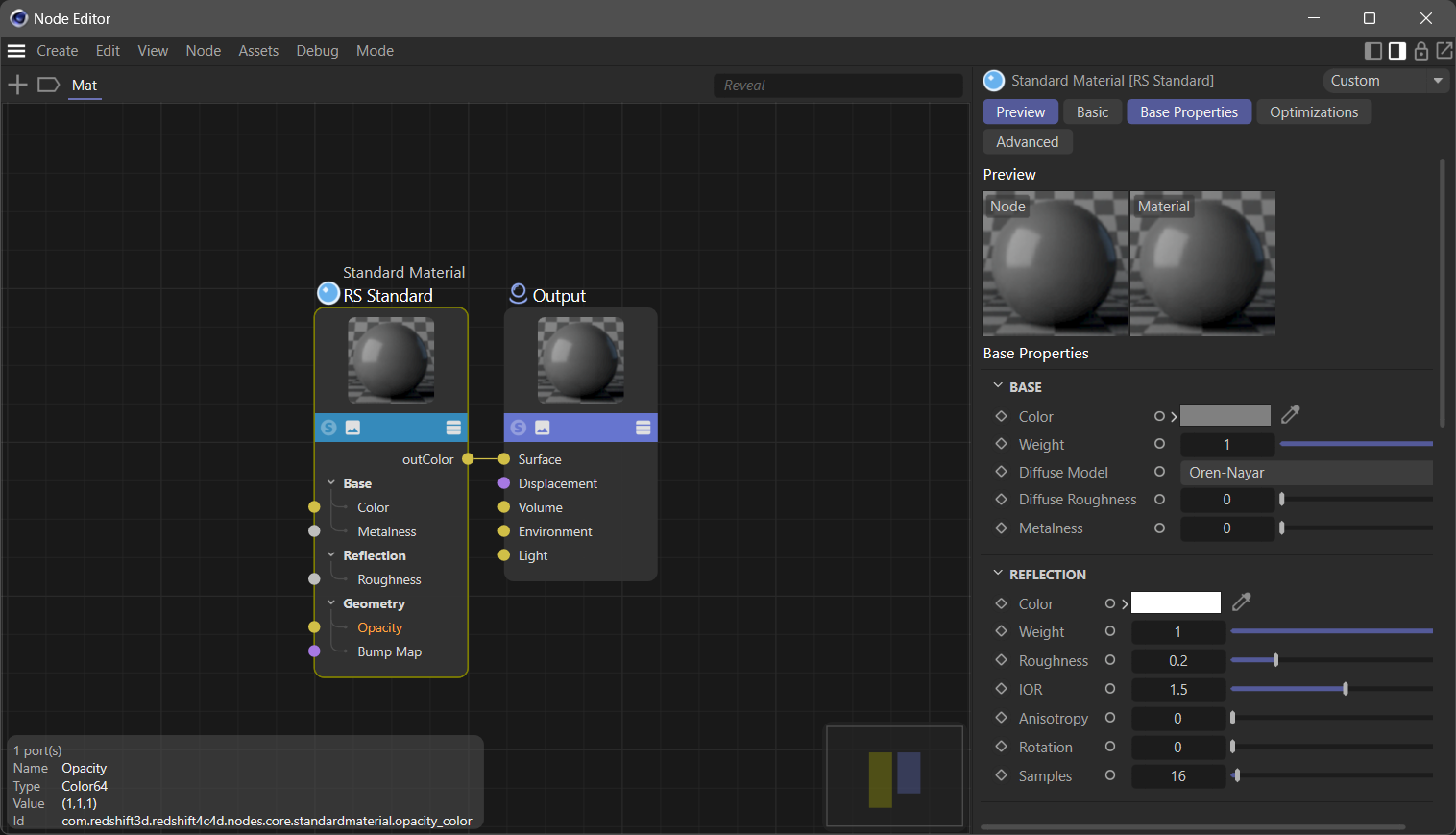Viewport: 1456px width, 835px height.
Task: Click the Standard Material icon in attribute header
Action: (994, 81)
